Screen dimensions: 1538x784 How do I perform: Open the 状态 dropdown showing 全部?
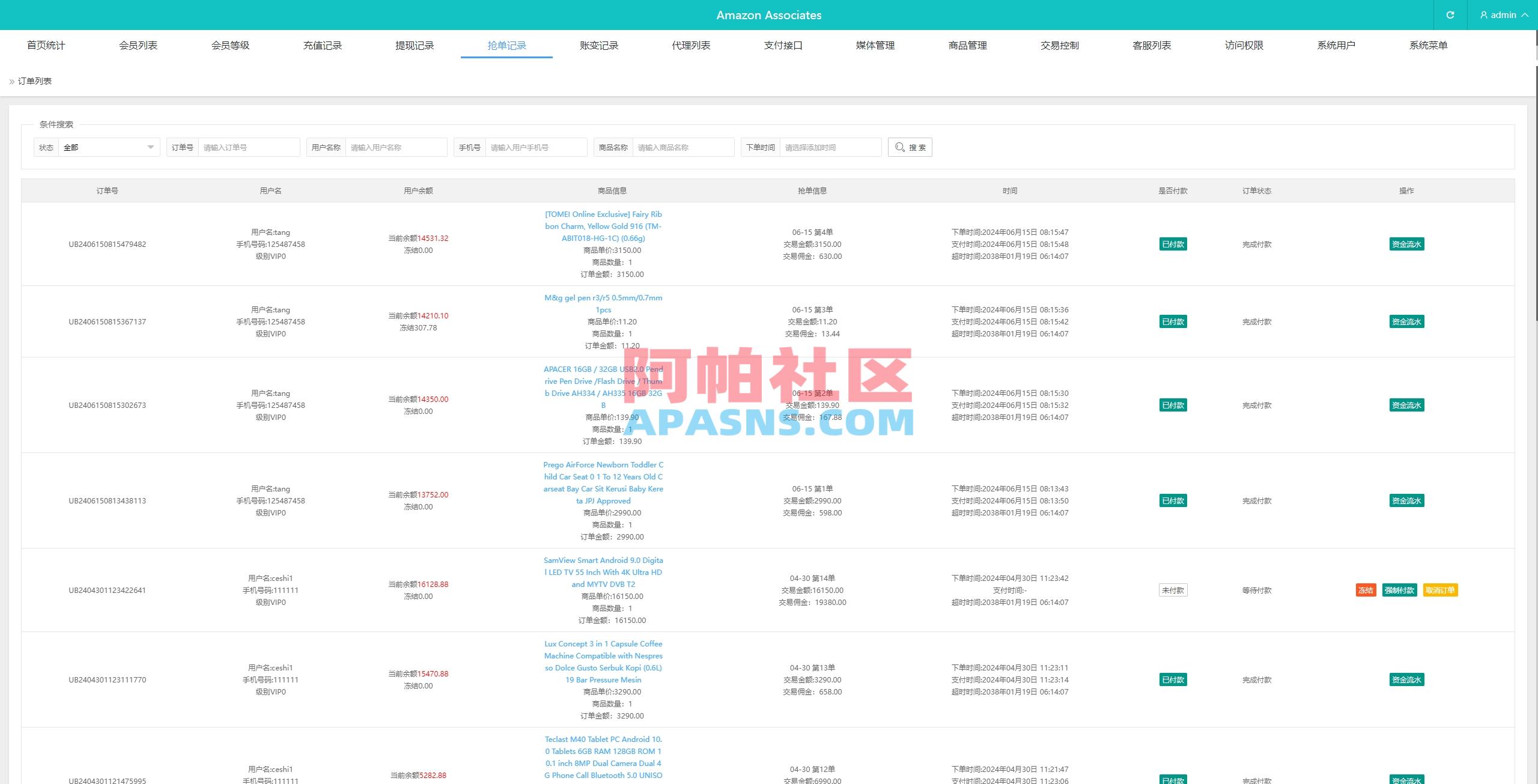(107, 147)
